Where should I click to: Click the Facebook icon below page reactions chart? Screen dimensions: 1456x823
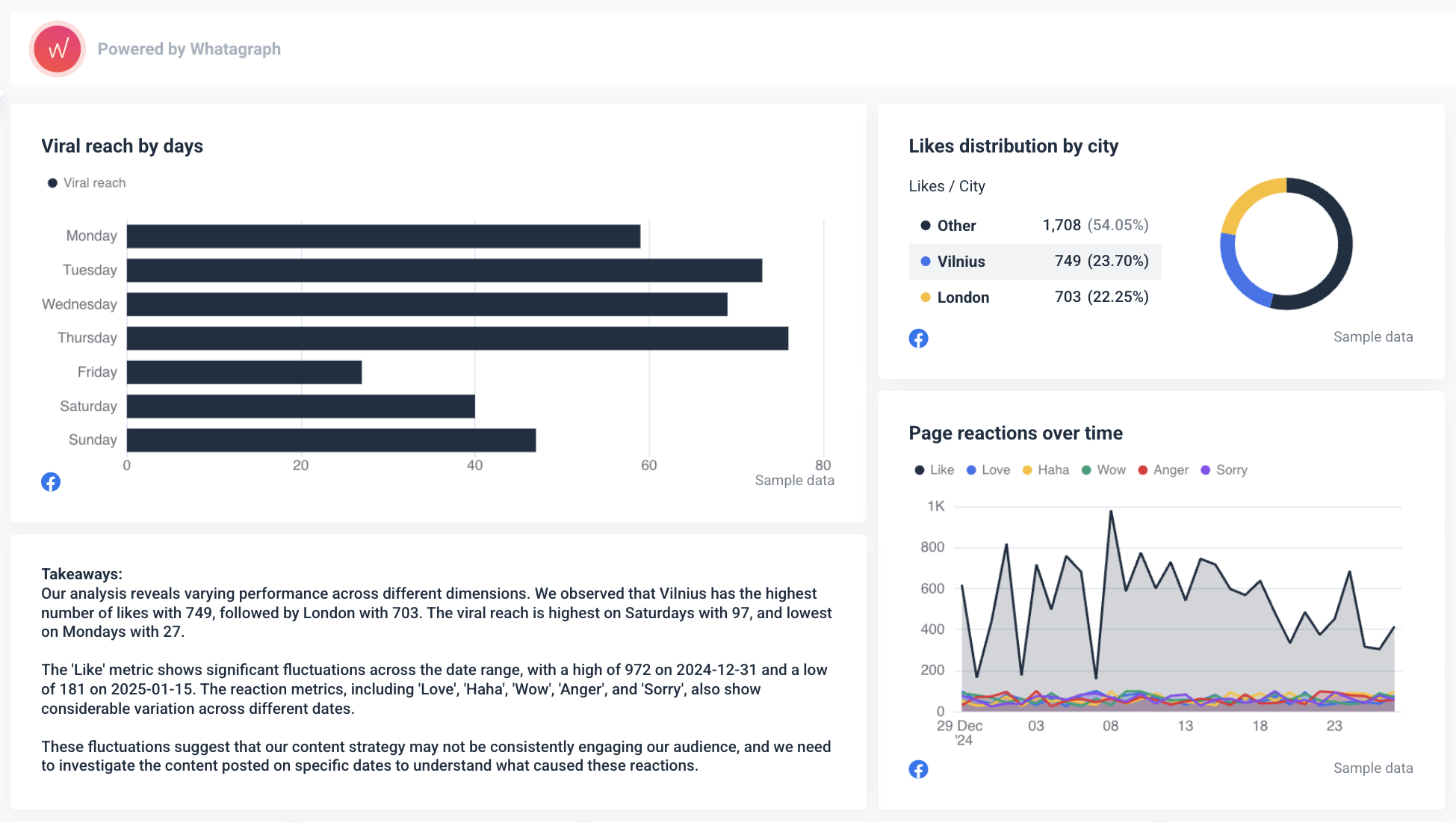point(918,768)
